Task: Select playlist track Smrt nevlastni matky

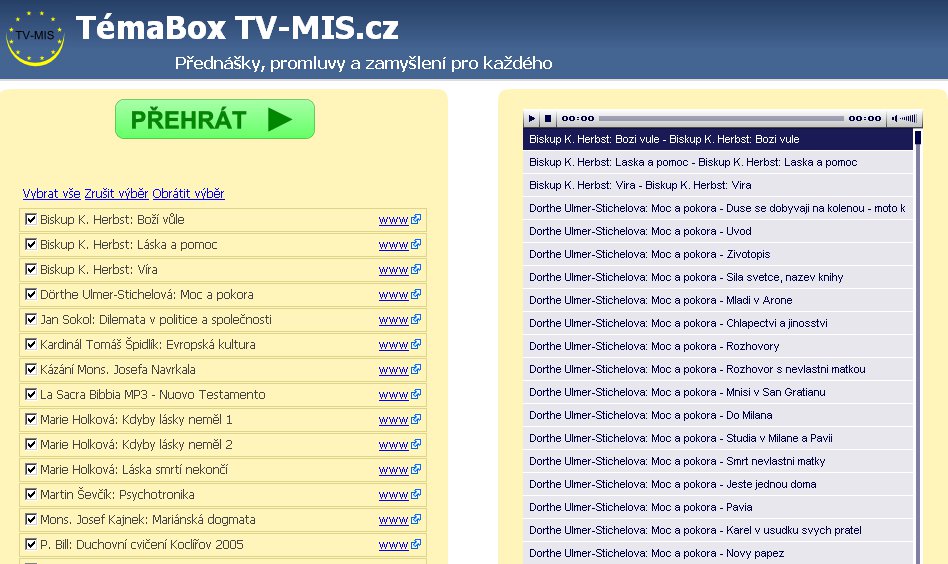Action: tap(718, 461)
